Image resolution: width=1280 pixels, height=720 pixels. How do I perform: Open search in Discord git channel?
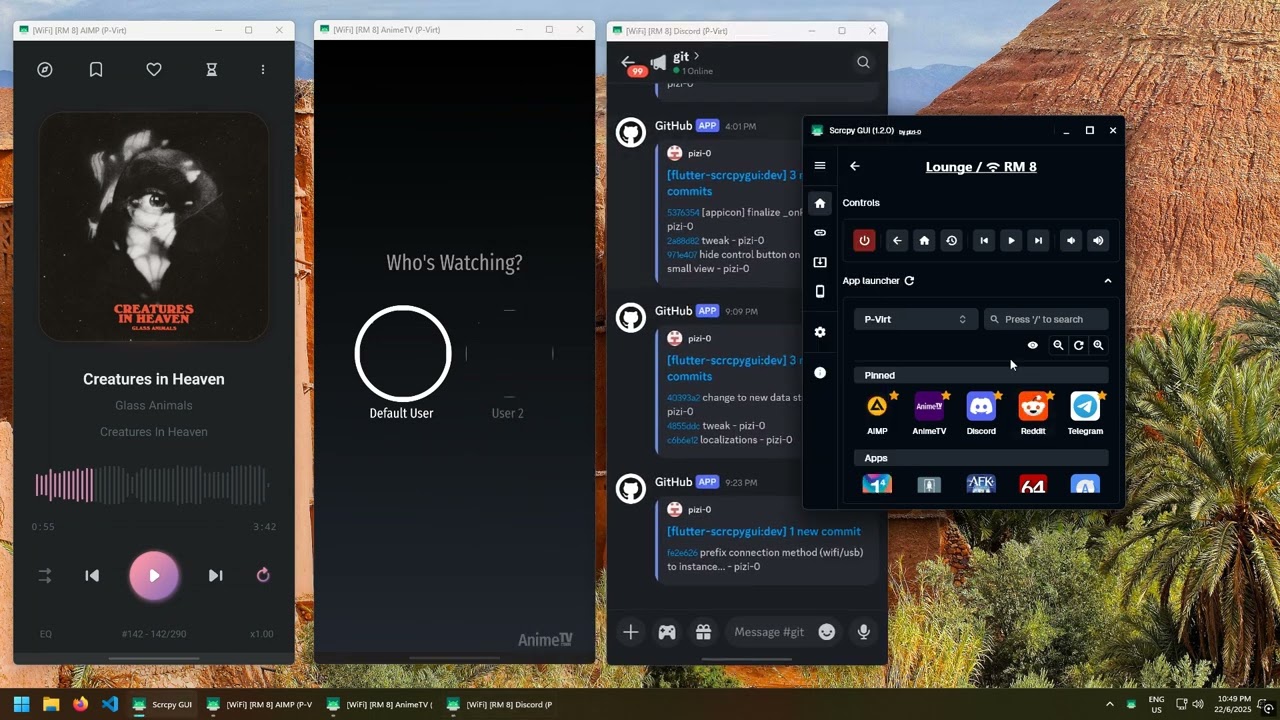(x=863, y=62)
